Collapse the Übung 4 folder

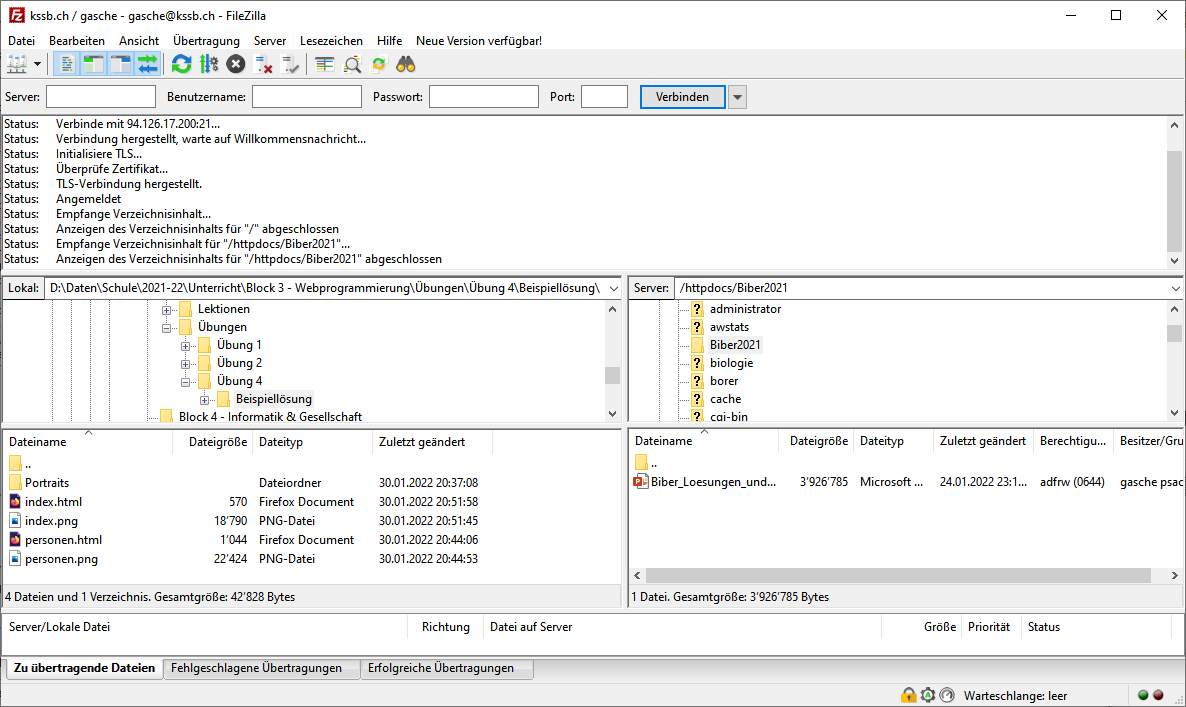coord(185,382)
